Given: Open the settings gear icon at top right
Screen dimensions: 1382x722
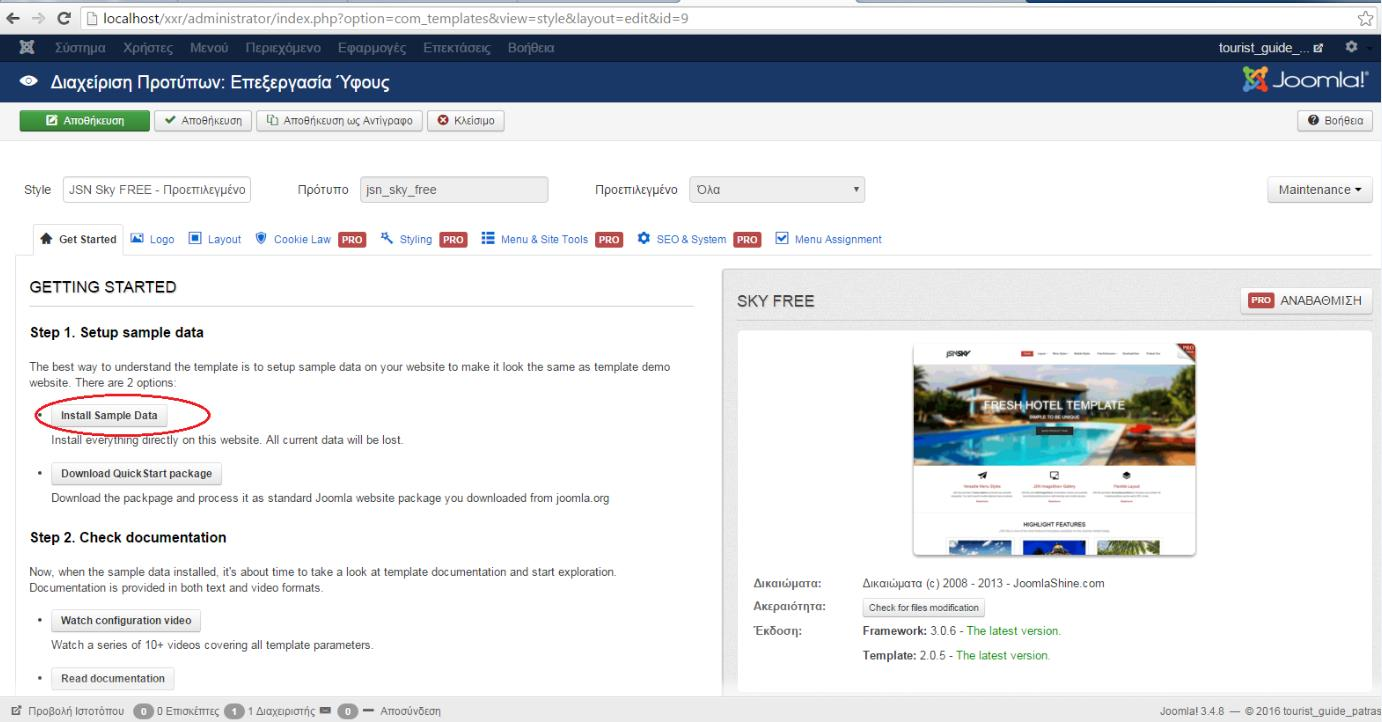Looking at the screenshot, I should point(1353,47).
